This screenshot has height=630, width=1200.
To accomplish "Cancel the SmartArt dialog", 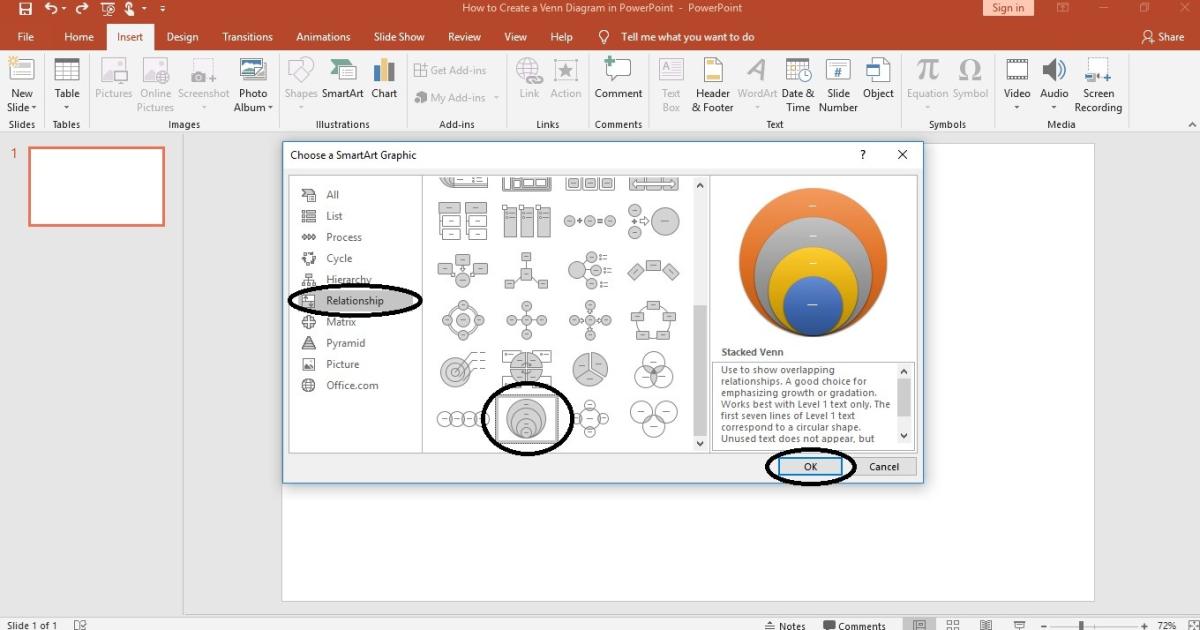I will tap(884, 466).
